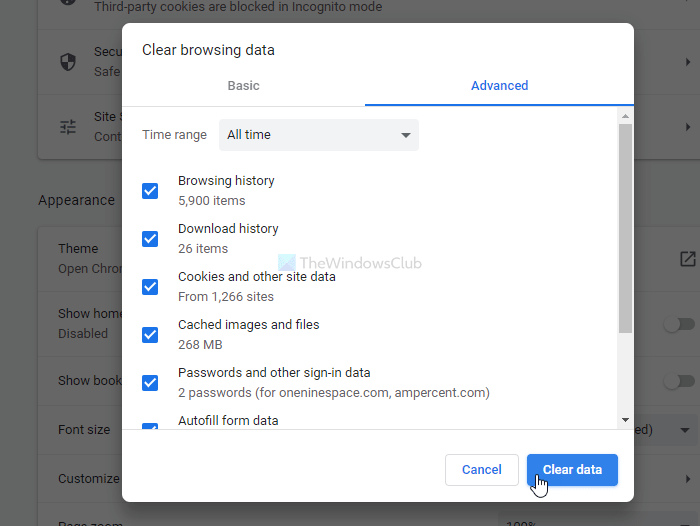This screenshot has width=700, height=526.
Task: Click scrollbar down arrow in dialog
Action: pos(625,420)
